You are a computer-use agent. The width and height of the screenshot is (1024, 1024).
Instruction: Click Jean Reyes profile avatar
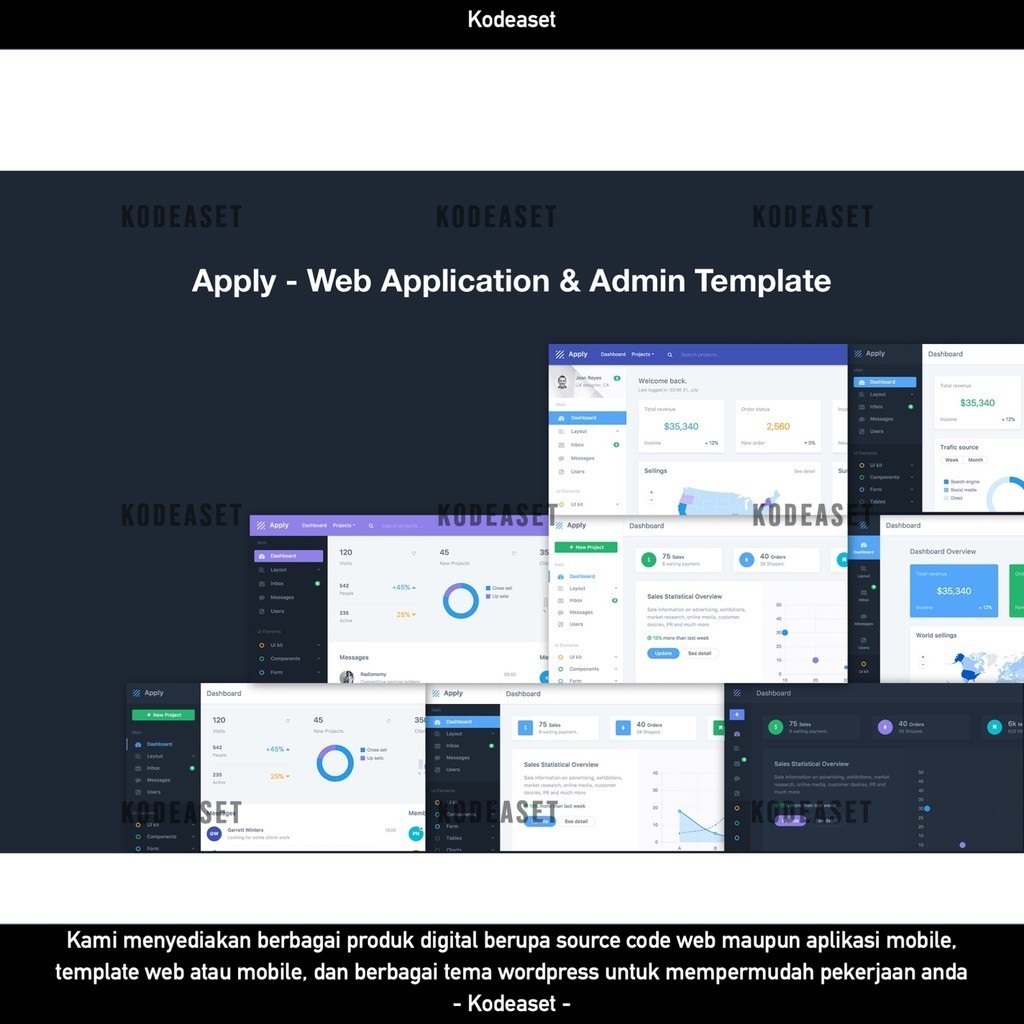point(562,382)
